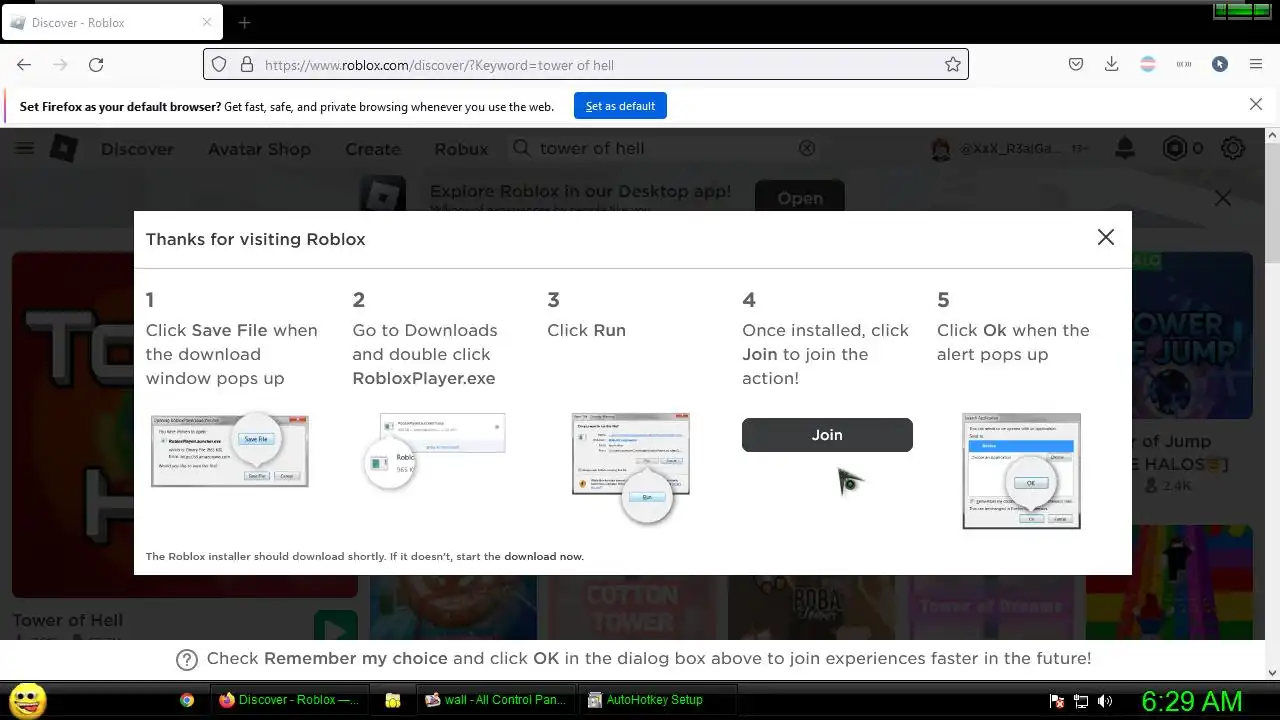The image size is (1280, 720).
Task: Open the Firefox application menu
Action: [x=1256, y=64]
